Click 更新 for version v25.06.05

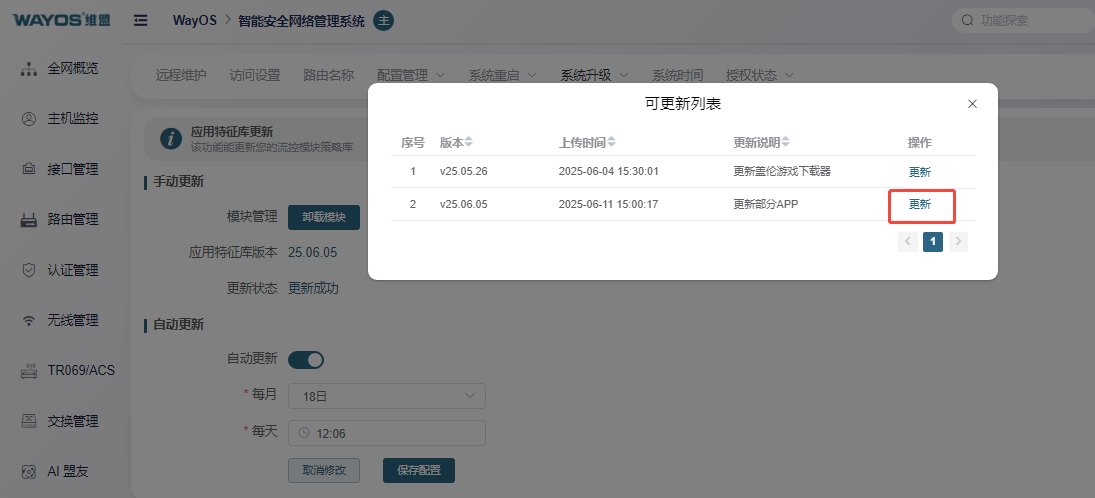click(x=920, y=205)
